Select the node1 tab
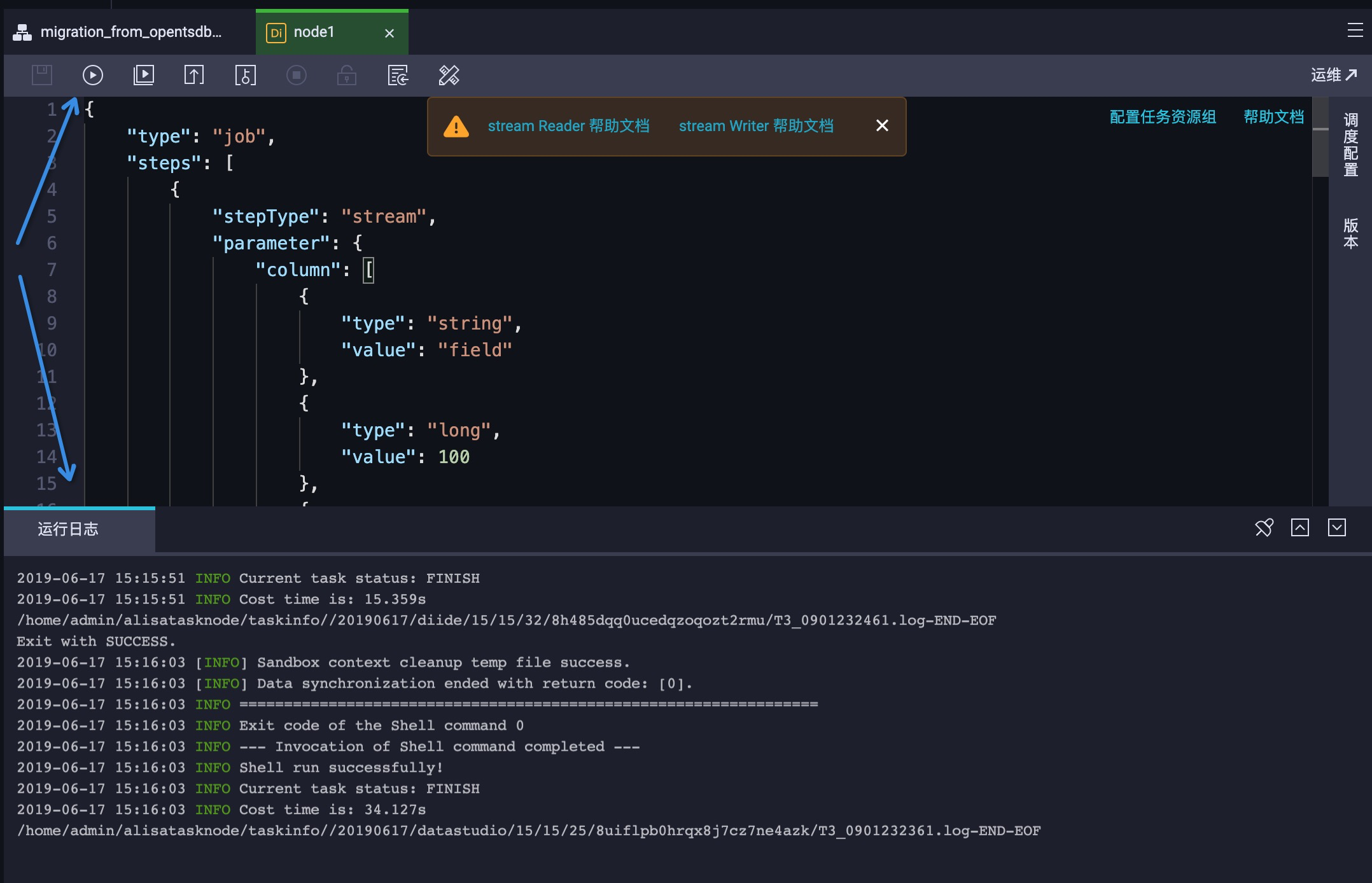The height and width of the screenshot is (883, 1372). [332, 32]
